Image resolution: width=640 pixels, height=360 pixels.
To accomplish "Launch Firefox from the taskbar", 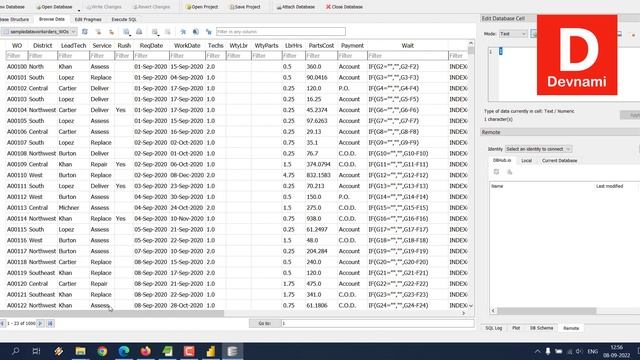I will (x=145, y=351).
